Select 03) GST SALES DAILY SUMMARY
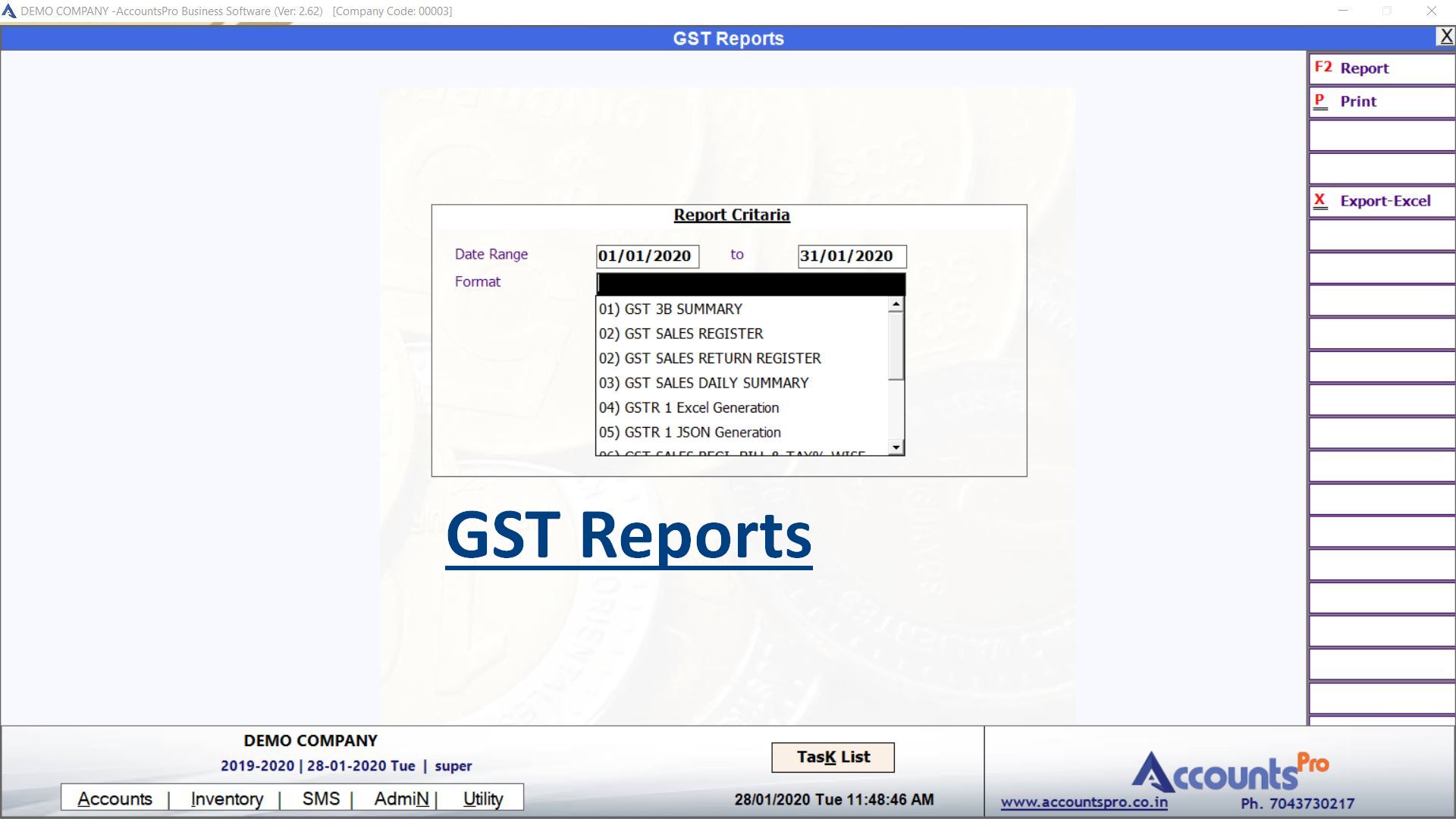1456x819 pixels. (704, 383)
